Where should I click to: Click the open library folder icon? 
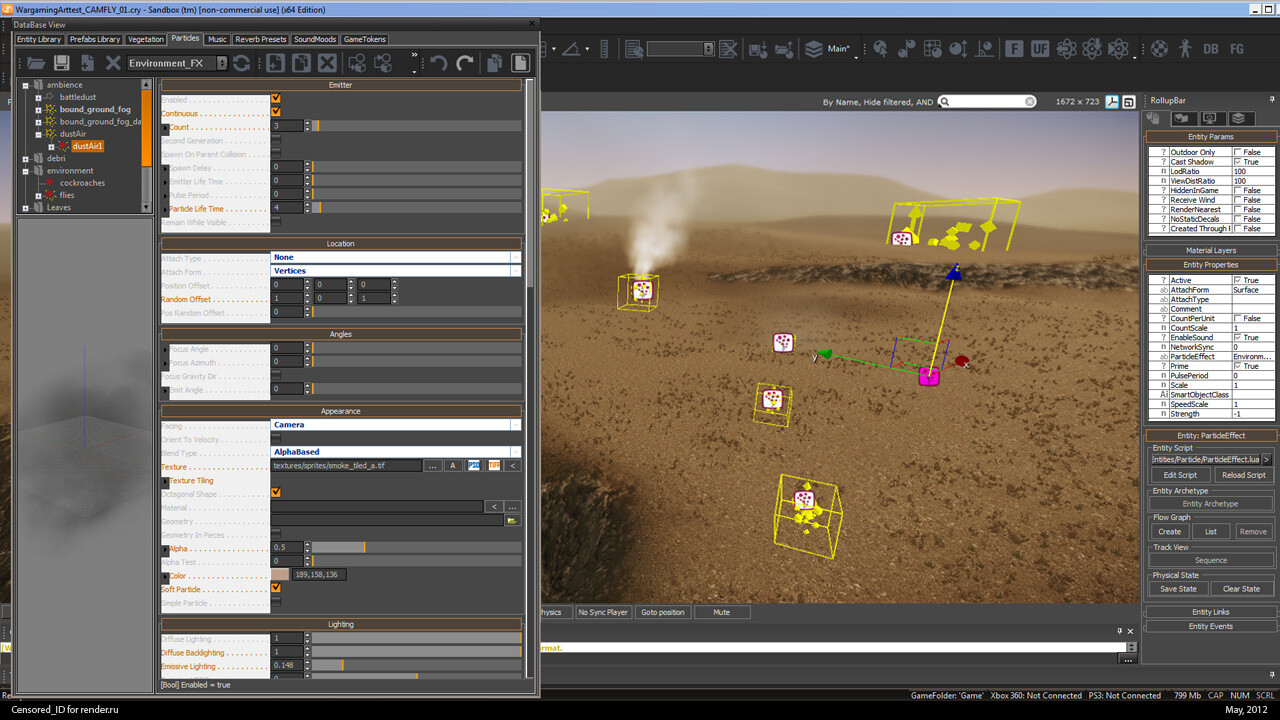pos(36,63)
